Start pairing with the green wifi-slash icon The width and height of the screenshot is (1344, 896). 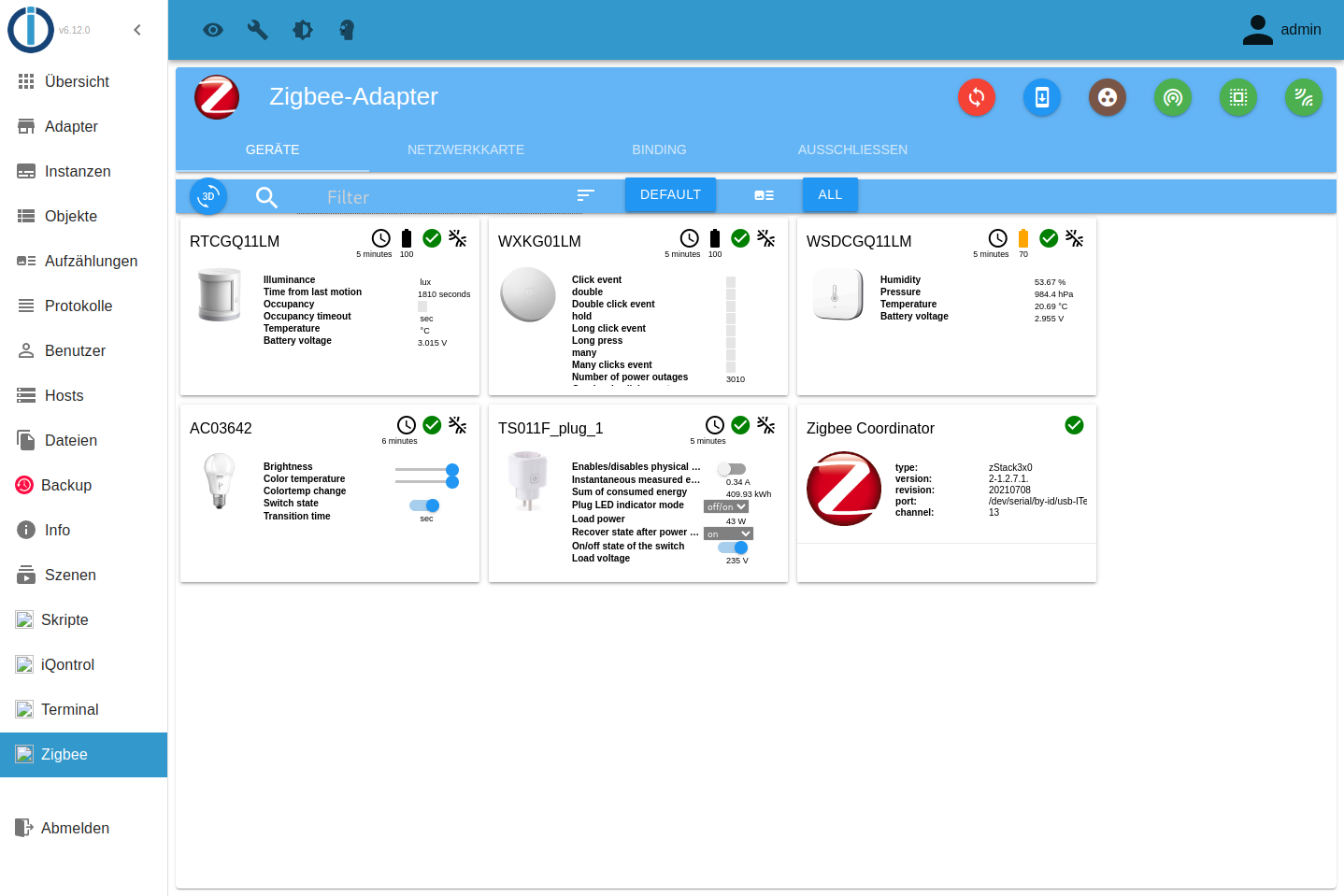[x=1304, y=97]
